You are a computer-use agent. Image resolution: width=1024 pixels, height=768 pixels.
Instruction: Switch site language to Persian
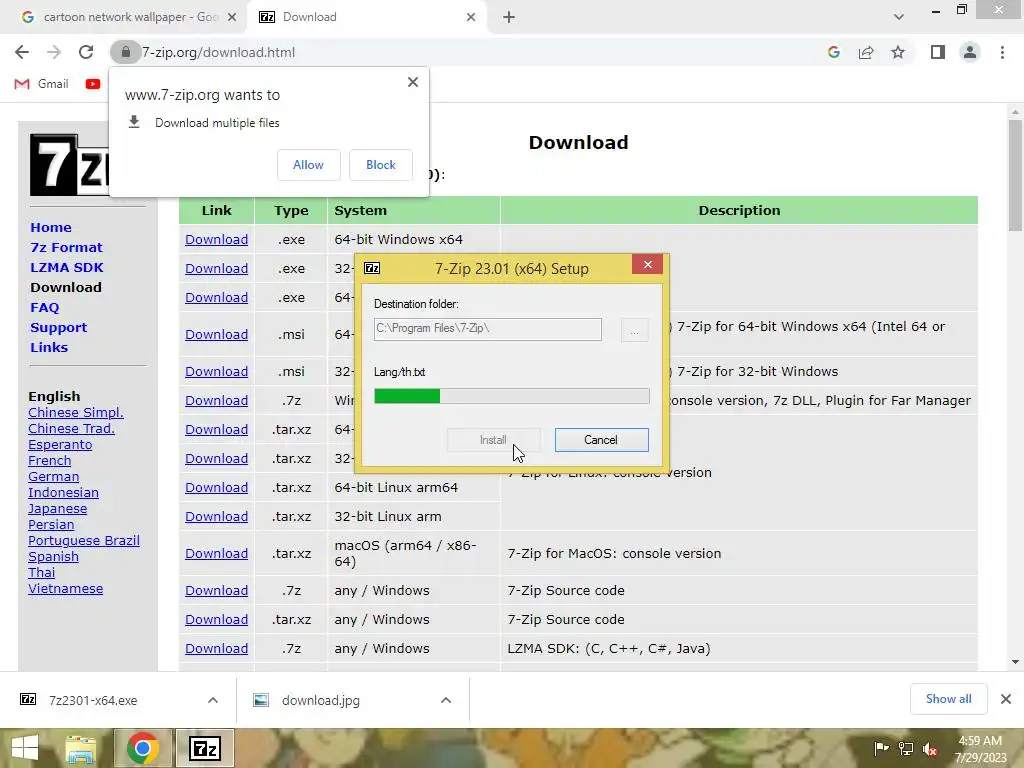click(51, 524)
